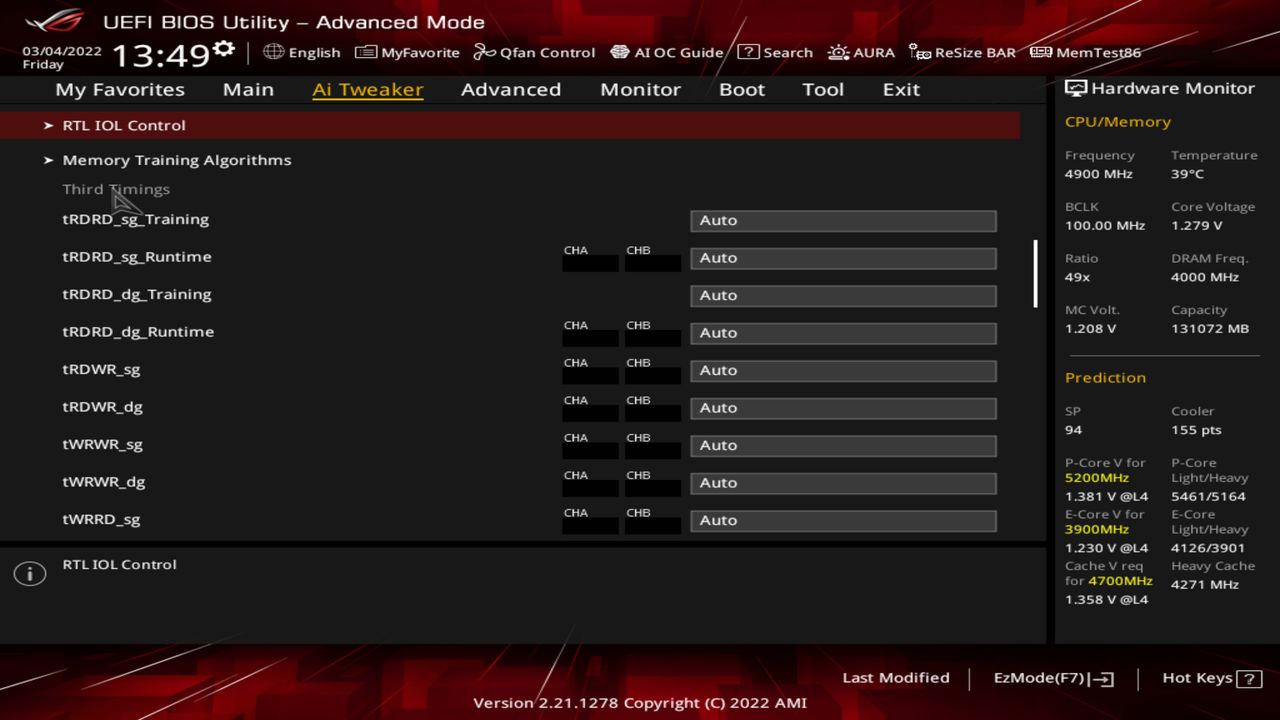Click the 3900MHz E-Core prediction
This screenshot has height=720, width=1280.
[1097, 529]
